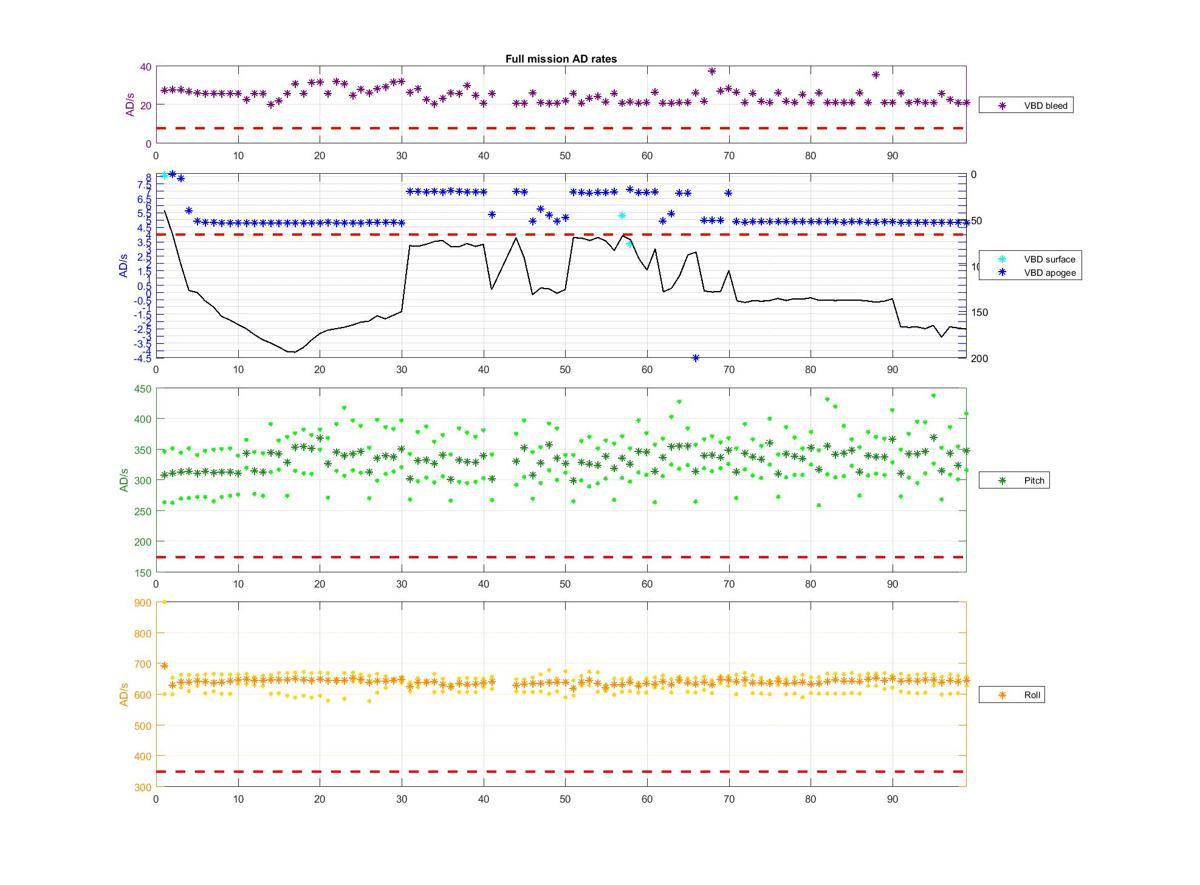Click the blue 'AD/s' y-axis label
The width and height of the screenshot is (1200, 885).
125,266
